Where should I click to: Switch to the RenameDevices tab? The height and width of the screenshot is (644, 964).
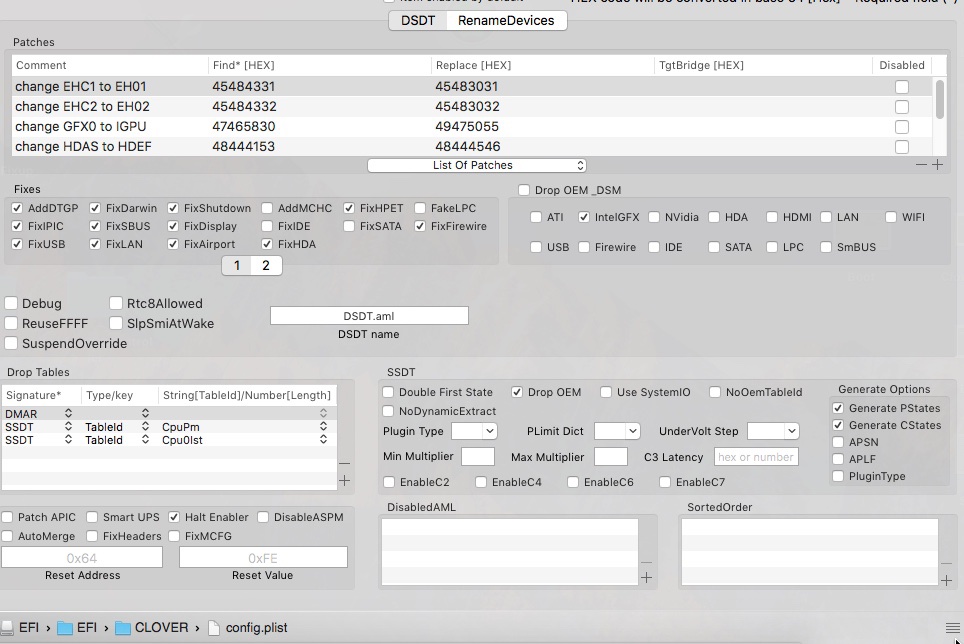506,20
